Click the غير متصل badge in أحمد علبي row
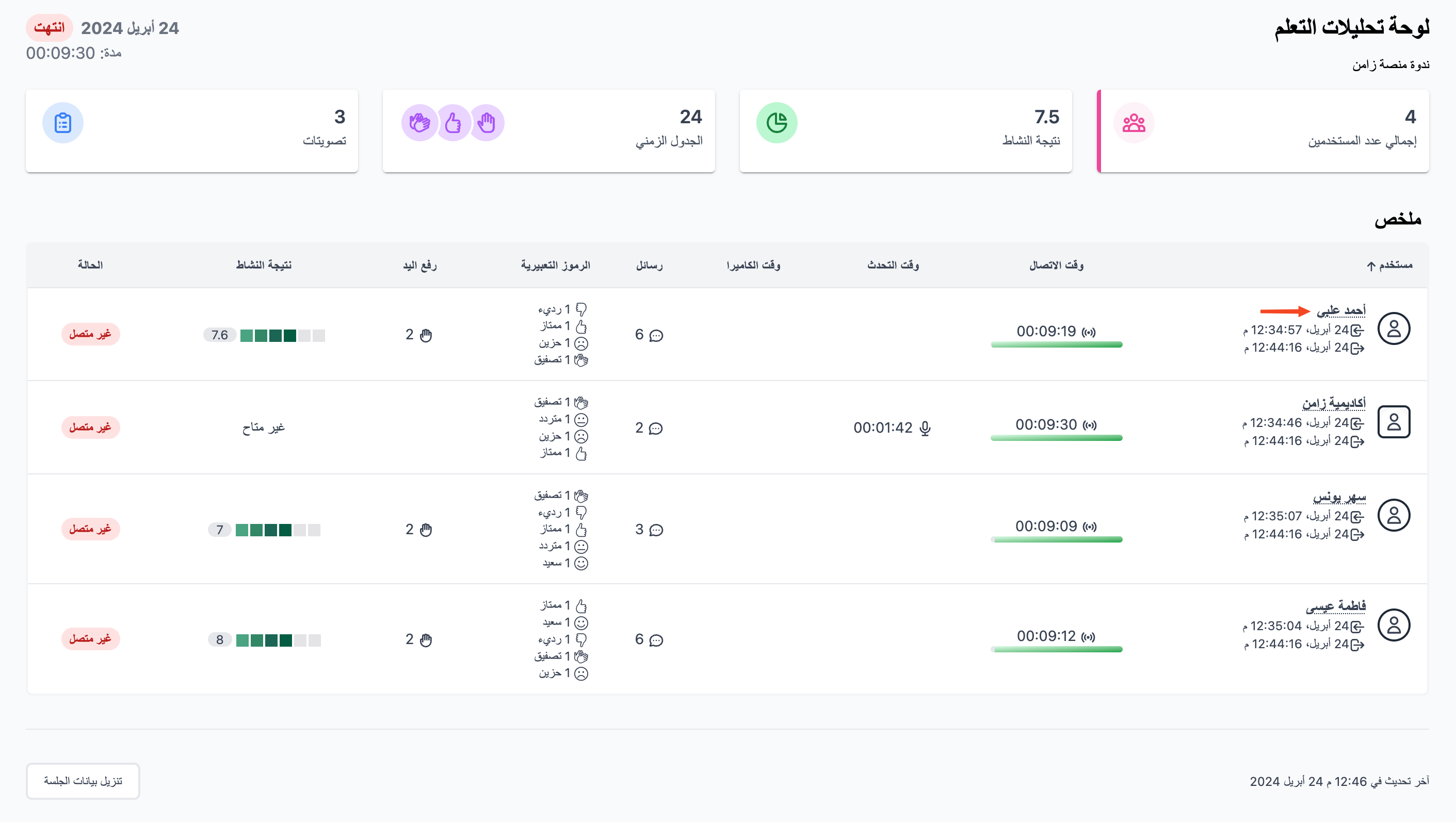This screenshot has width=1456, height=822. (x=90, y=335)
